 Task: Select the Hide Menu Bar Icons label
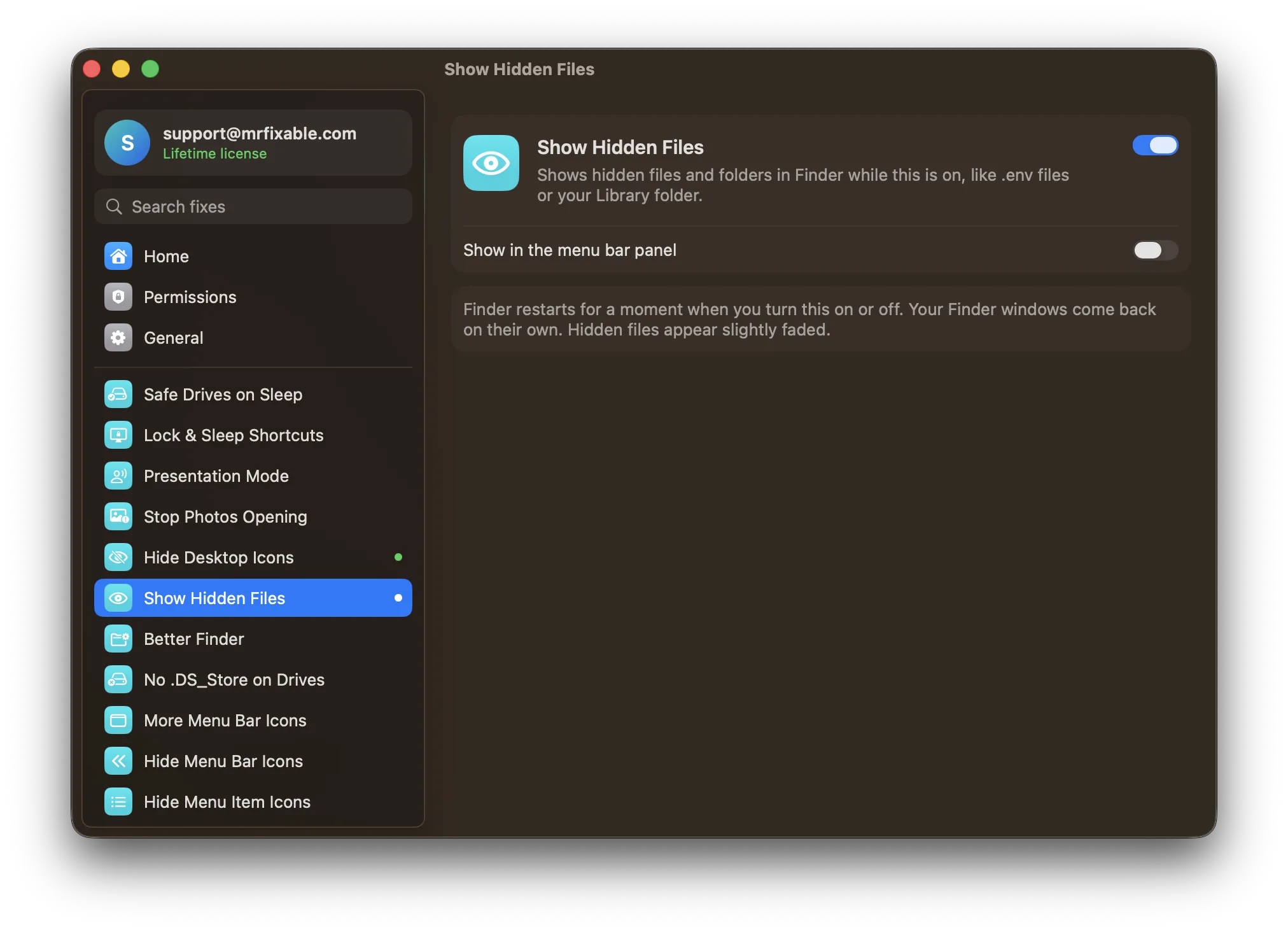point(223,761)
